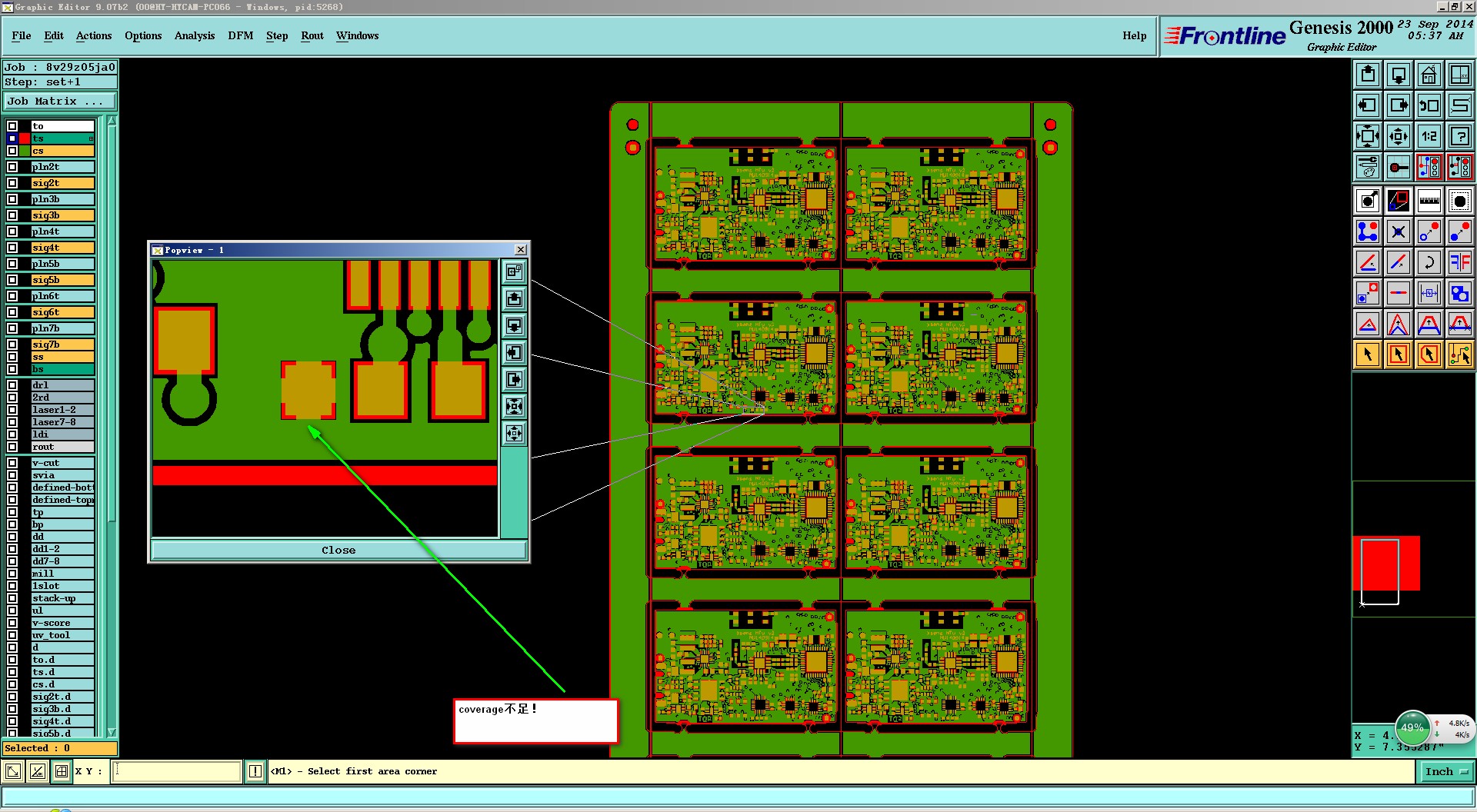
Task: Toggle display checkbox for layer rout
Action: tap(12, 447)
